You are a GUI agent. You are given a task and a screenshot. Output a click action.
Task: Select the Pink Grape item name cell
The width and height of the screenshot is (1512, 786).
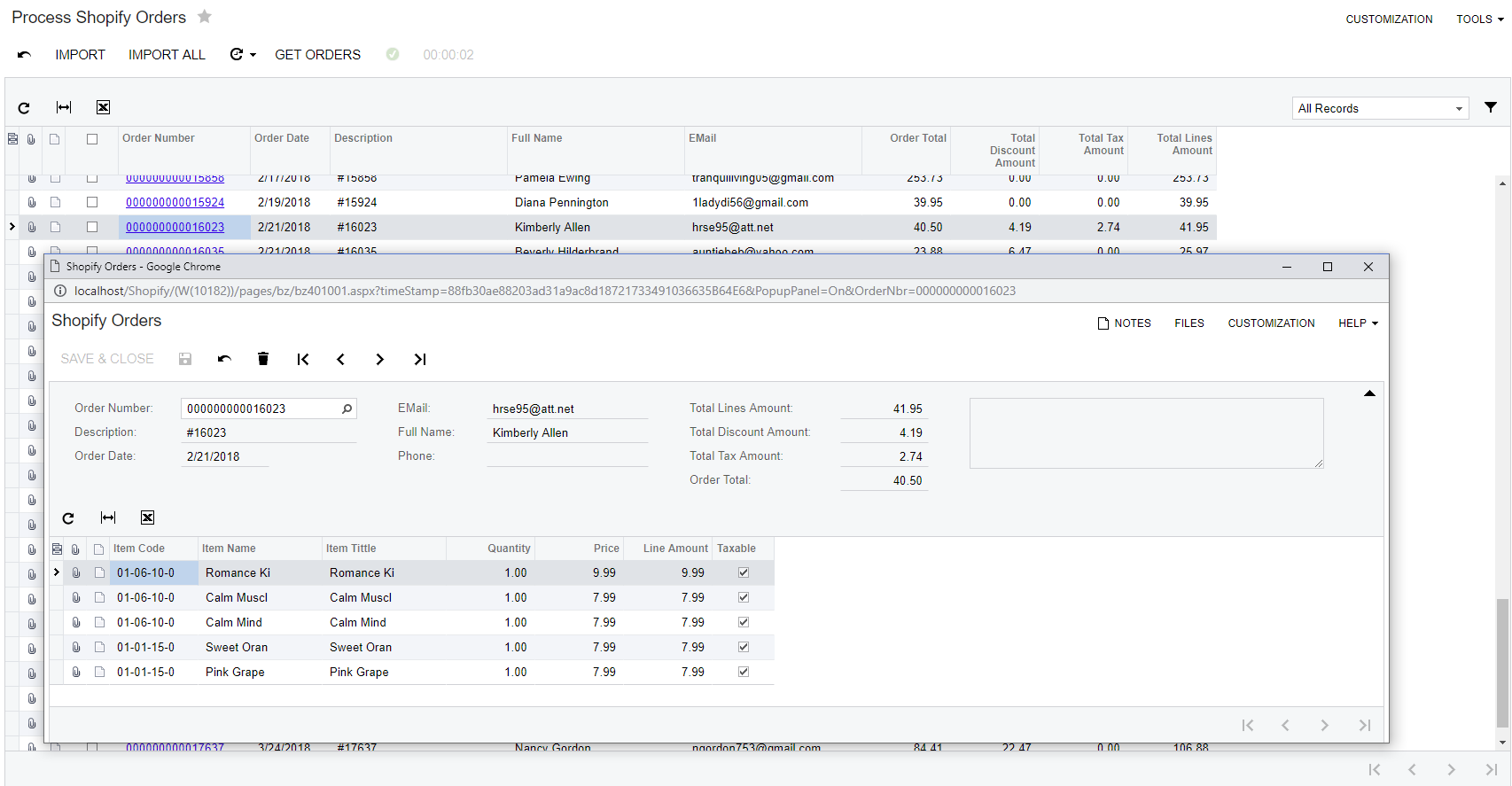coord(260,672)
